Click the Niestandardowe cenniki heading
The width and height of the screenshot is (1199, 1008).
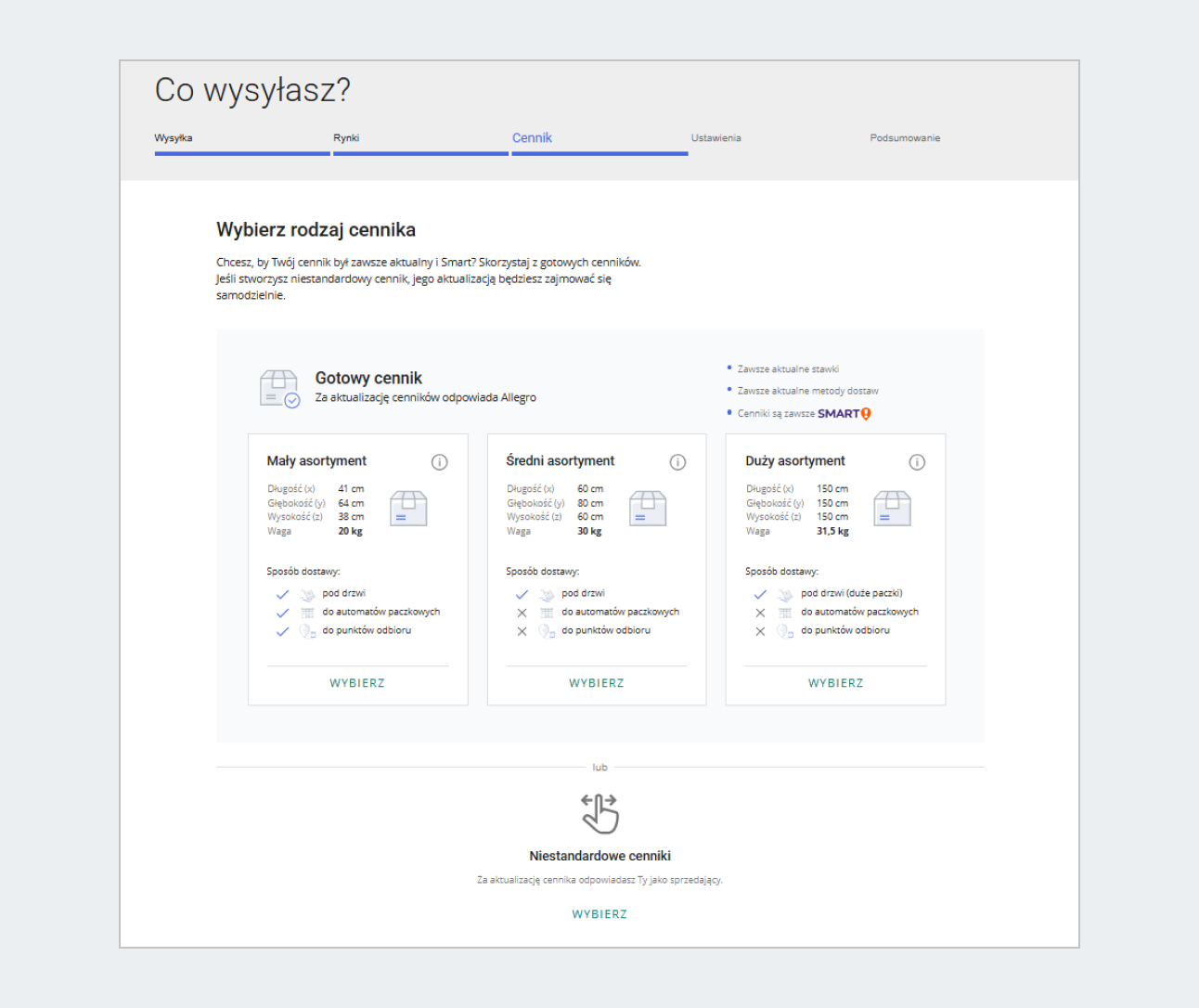click(x=600, y=856)
